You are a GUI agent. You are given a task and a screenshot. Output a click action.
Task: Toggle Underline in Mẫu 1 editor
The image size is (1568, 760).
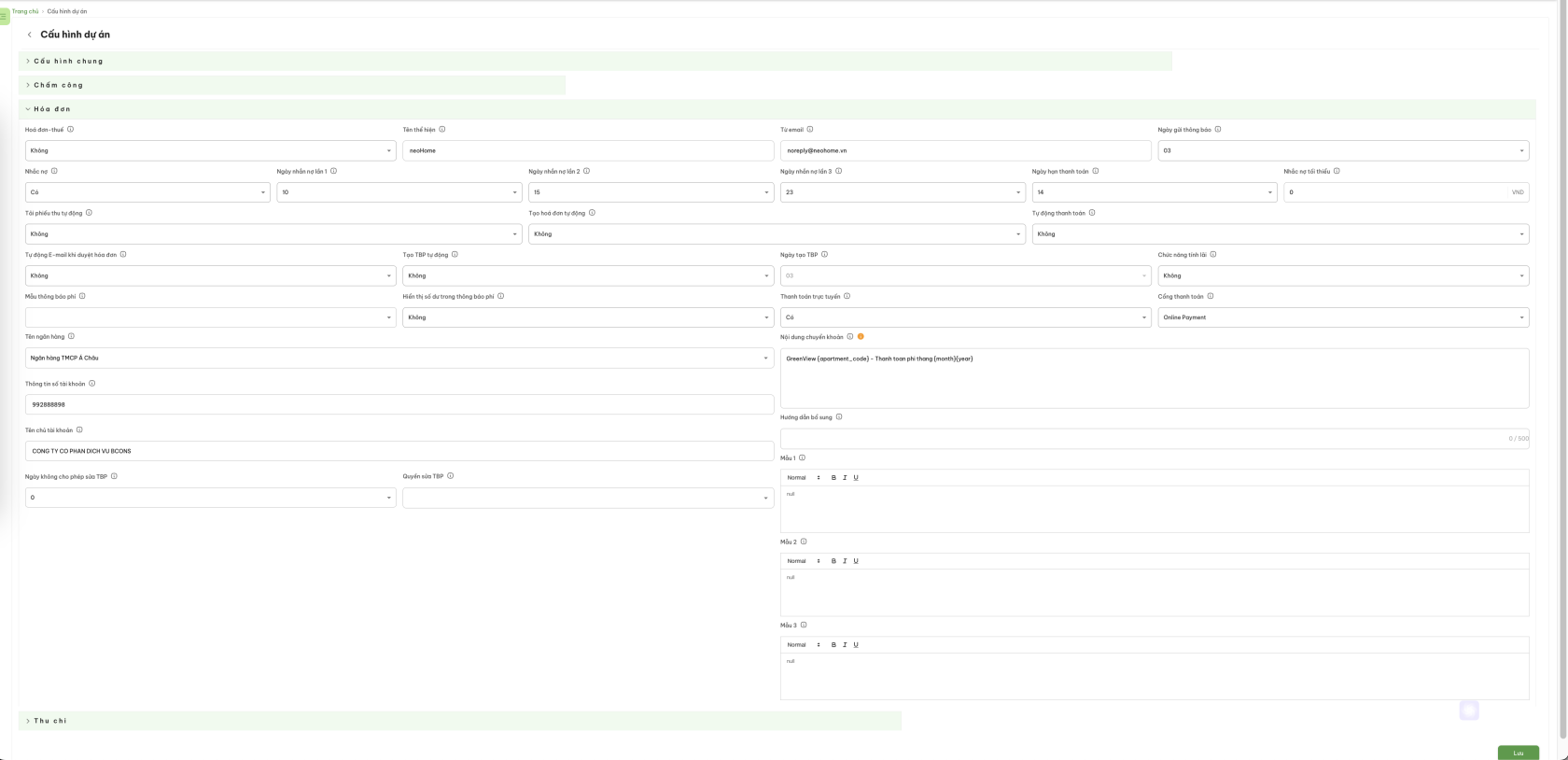tap(856, 478)
